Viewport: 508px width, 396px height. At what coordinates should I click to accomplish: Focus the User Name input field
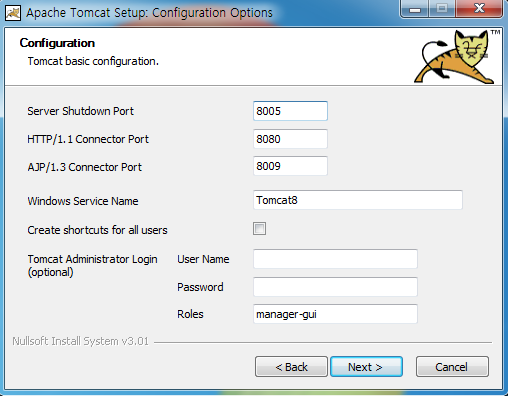click(x=335, y=259)
